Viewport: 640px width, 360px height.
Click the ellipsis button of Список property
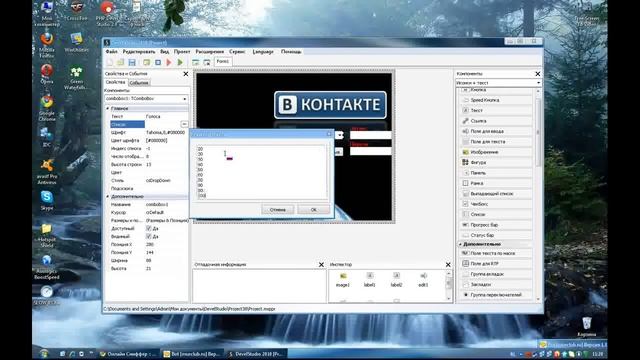coord(184,124)
